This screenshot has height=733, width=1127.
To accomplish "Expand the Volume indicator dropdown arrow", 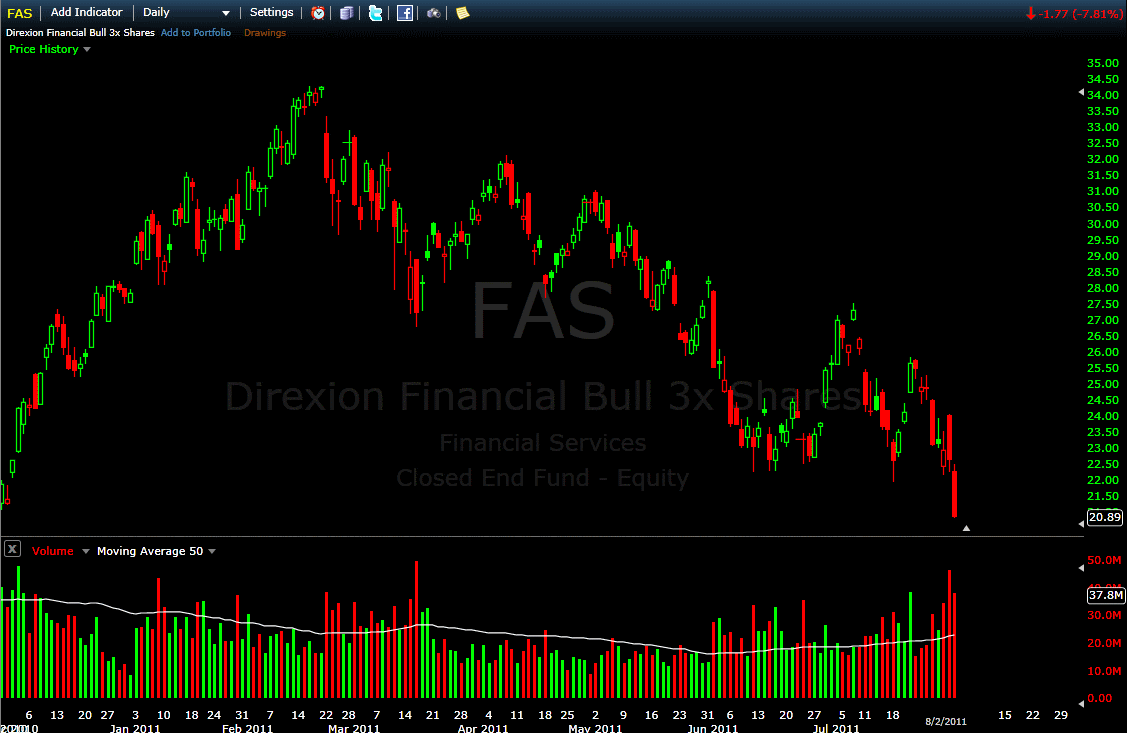I will coord(86,551).
